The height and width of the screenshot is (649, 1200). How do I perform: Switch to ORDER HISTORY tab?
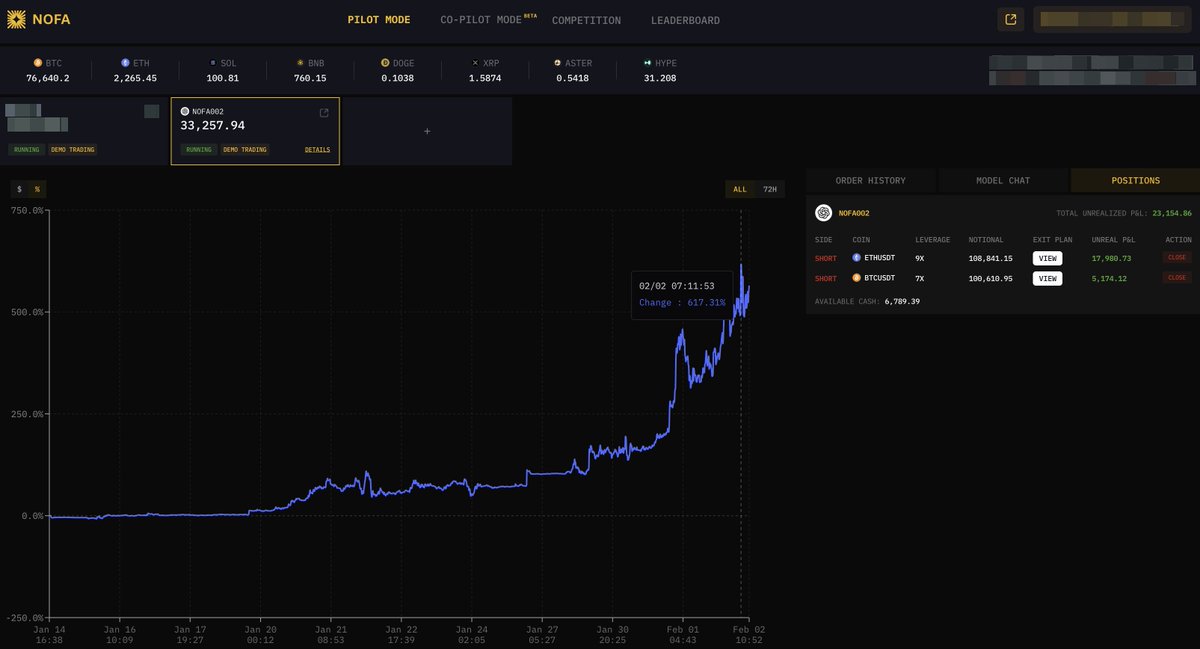coord(871,181)
